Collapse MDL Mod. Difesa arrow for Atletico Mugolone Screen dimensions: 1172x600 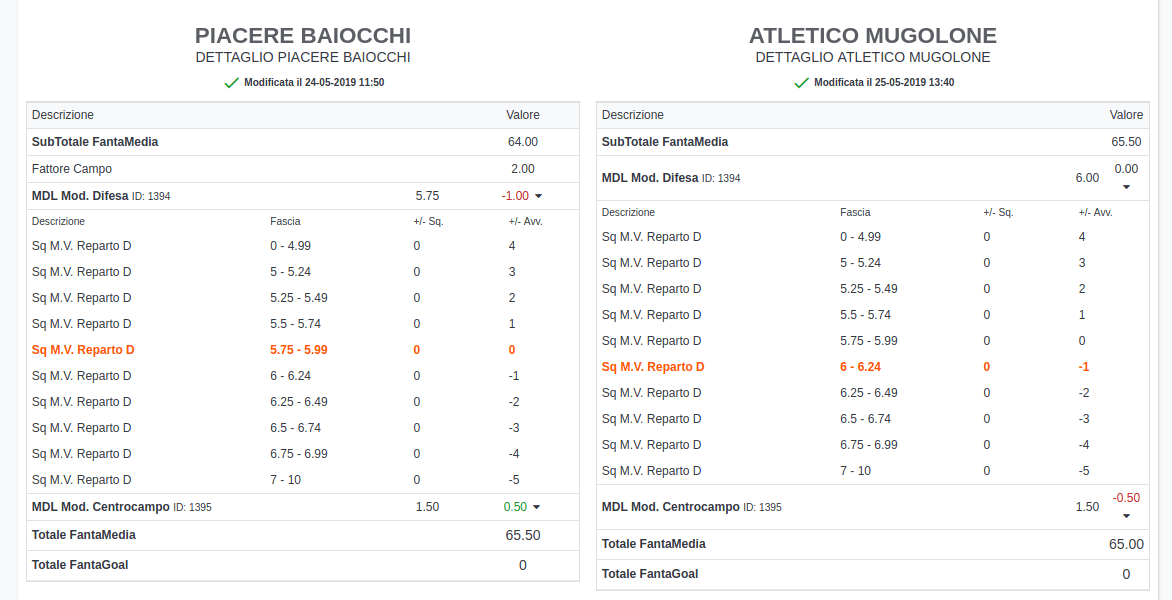pos(1126,187)
